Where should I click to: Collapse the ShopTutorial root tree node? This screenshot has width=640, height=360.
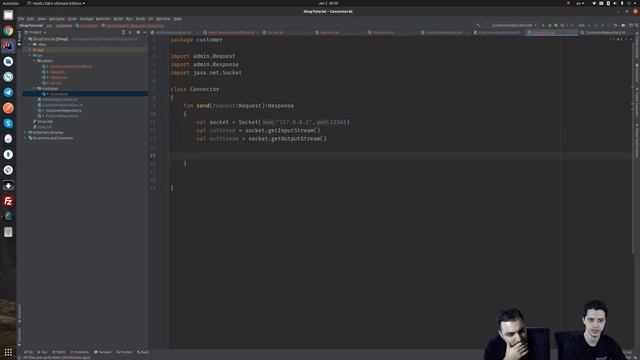pos(25,39)
